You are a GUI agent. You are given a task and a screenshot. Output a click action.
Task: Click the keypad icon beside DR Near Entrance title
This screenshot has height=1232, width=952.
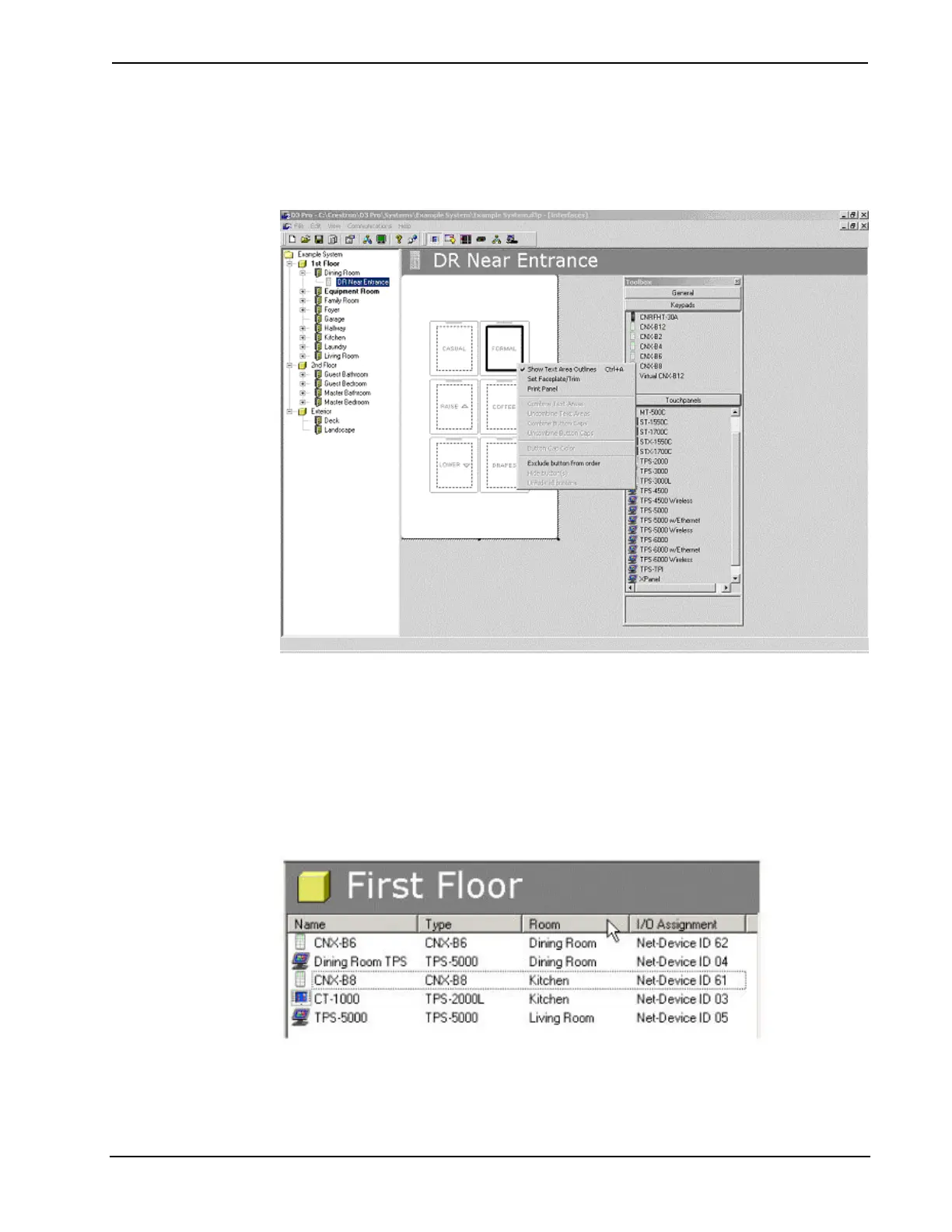click(x=415, y=261)
